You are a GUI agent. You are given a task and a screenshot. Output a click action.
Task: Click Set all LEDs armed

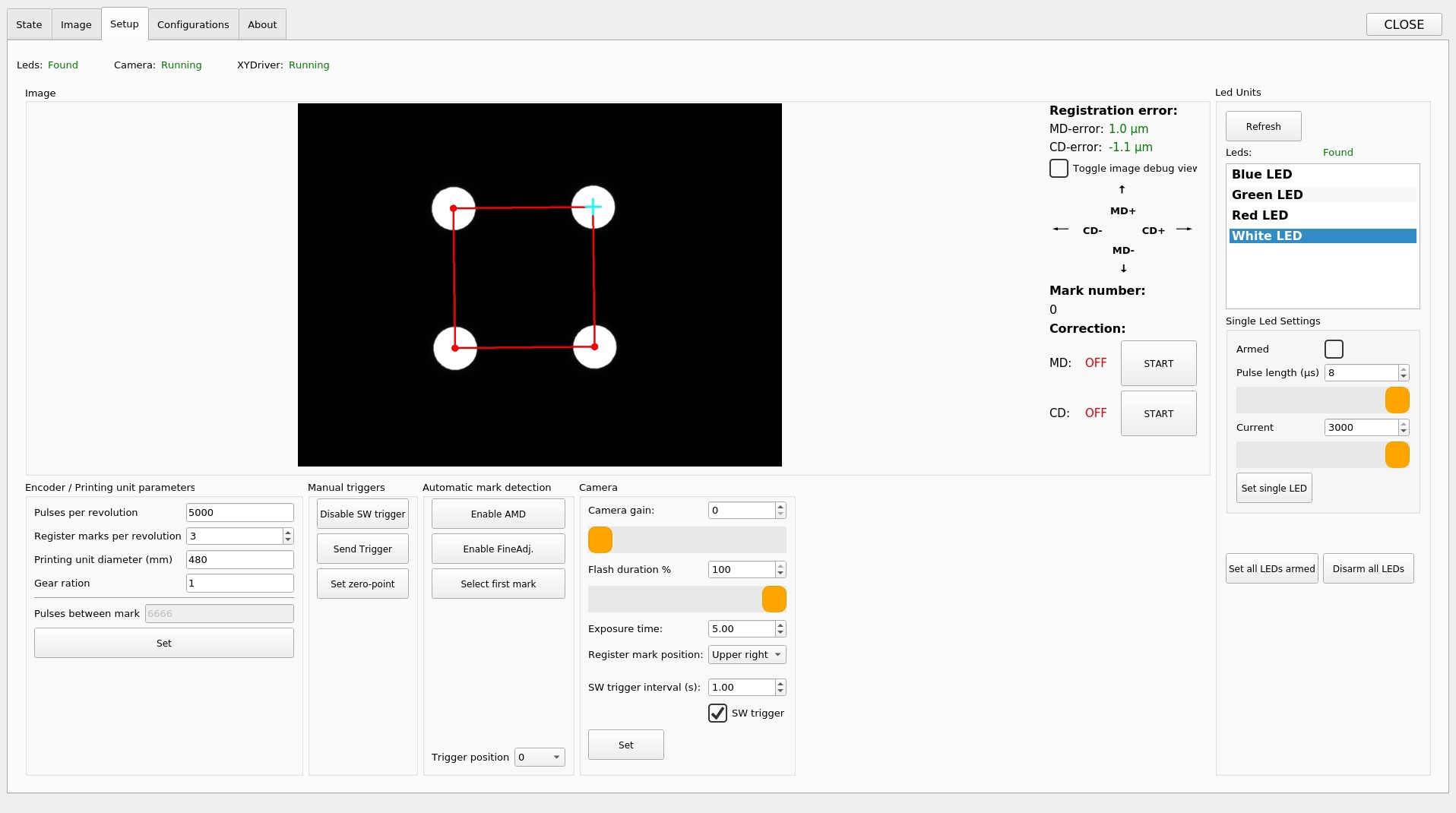[1271, 569]
